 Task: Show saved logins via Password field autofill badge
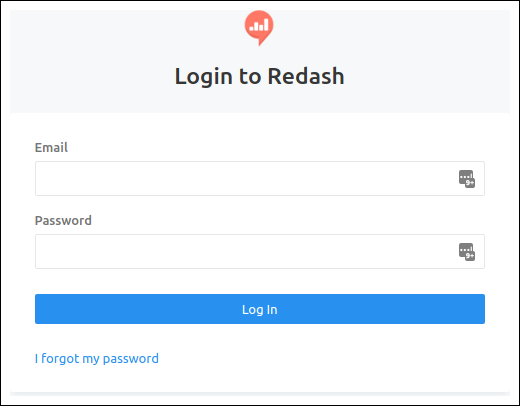tap(467, 252)
